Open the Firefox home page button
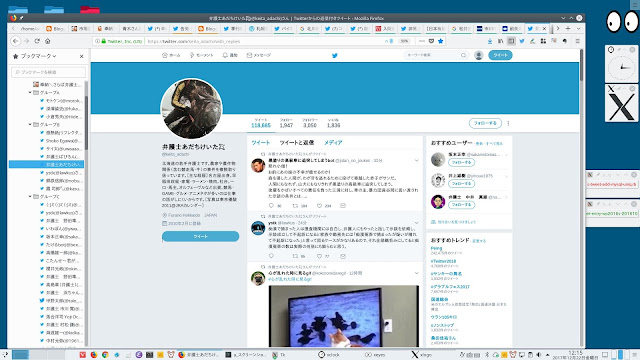This screenshot has height=360, width=640. [48, 41]
